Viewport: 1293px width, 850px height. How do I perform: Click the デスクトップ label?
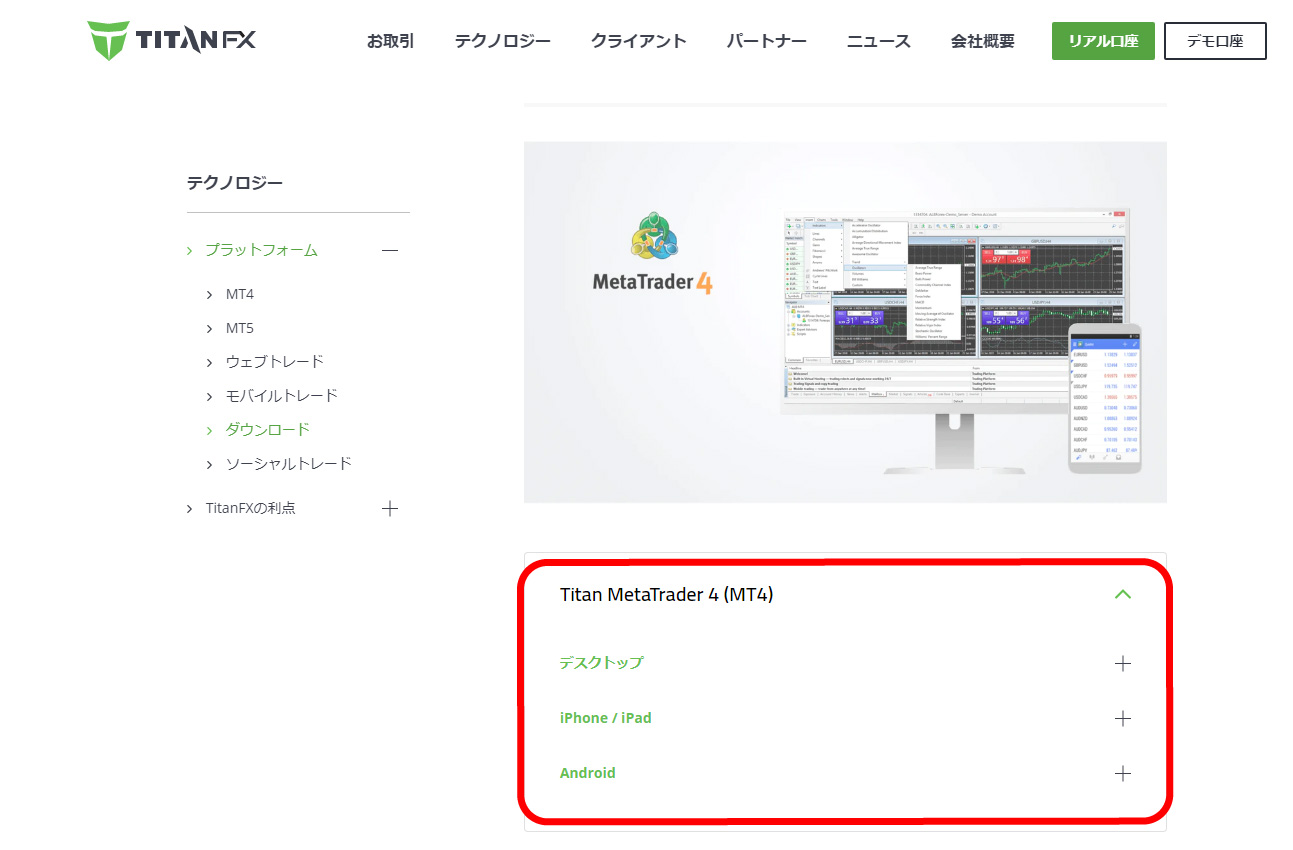(x=602, y=662)
